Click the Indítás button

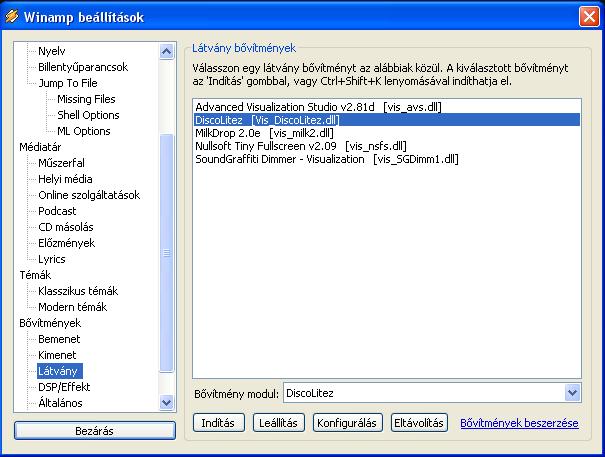[x=218, y=423]
